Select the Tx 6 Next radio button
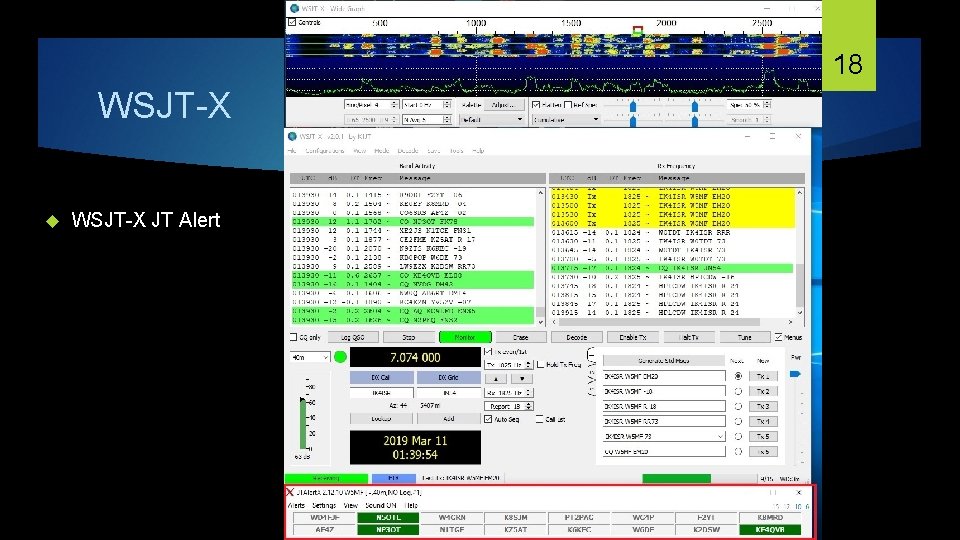960x540 pixels. tap(738, 452)
